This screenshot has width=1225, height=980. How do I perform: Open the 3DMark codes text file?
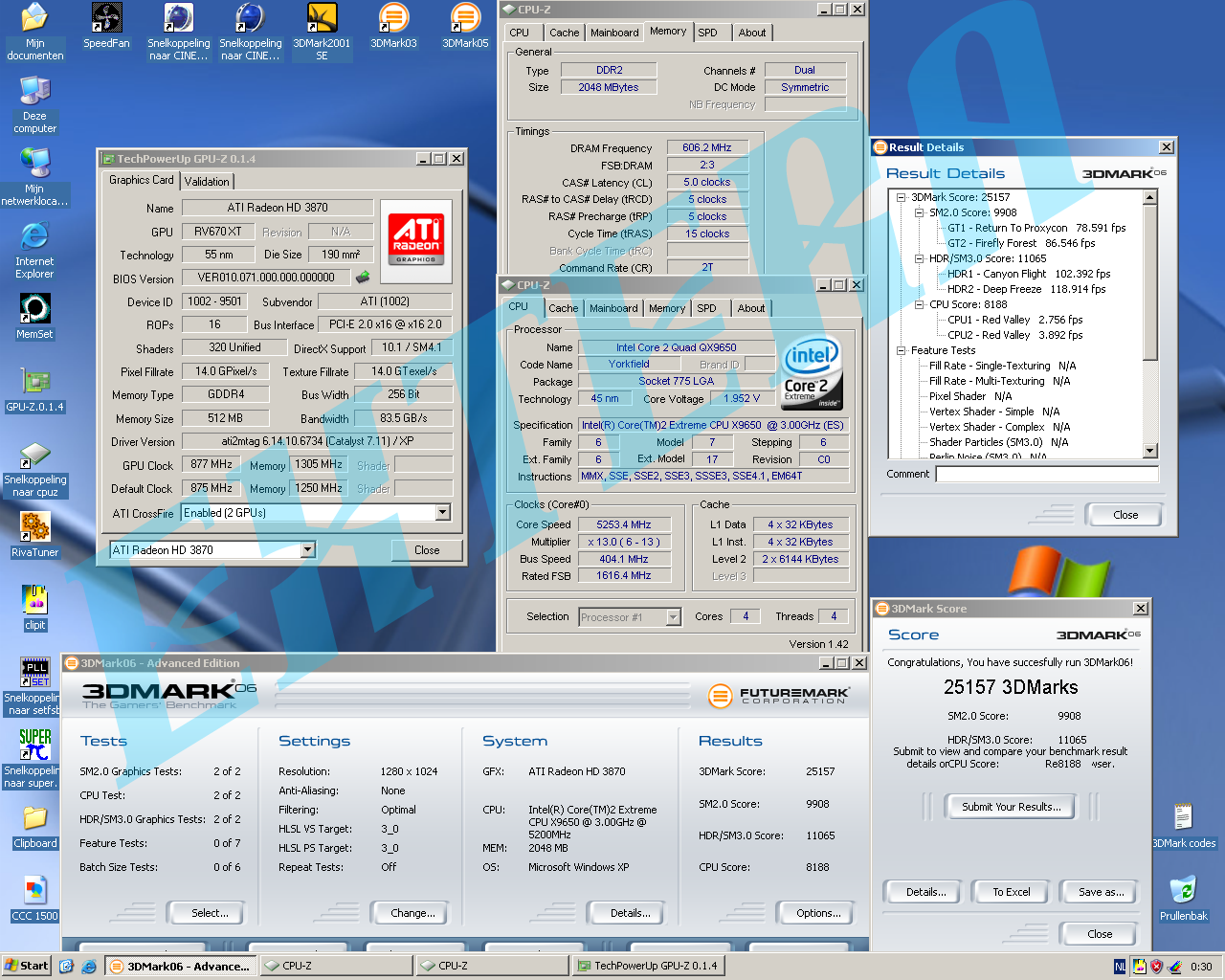point(1183,826)
